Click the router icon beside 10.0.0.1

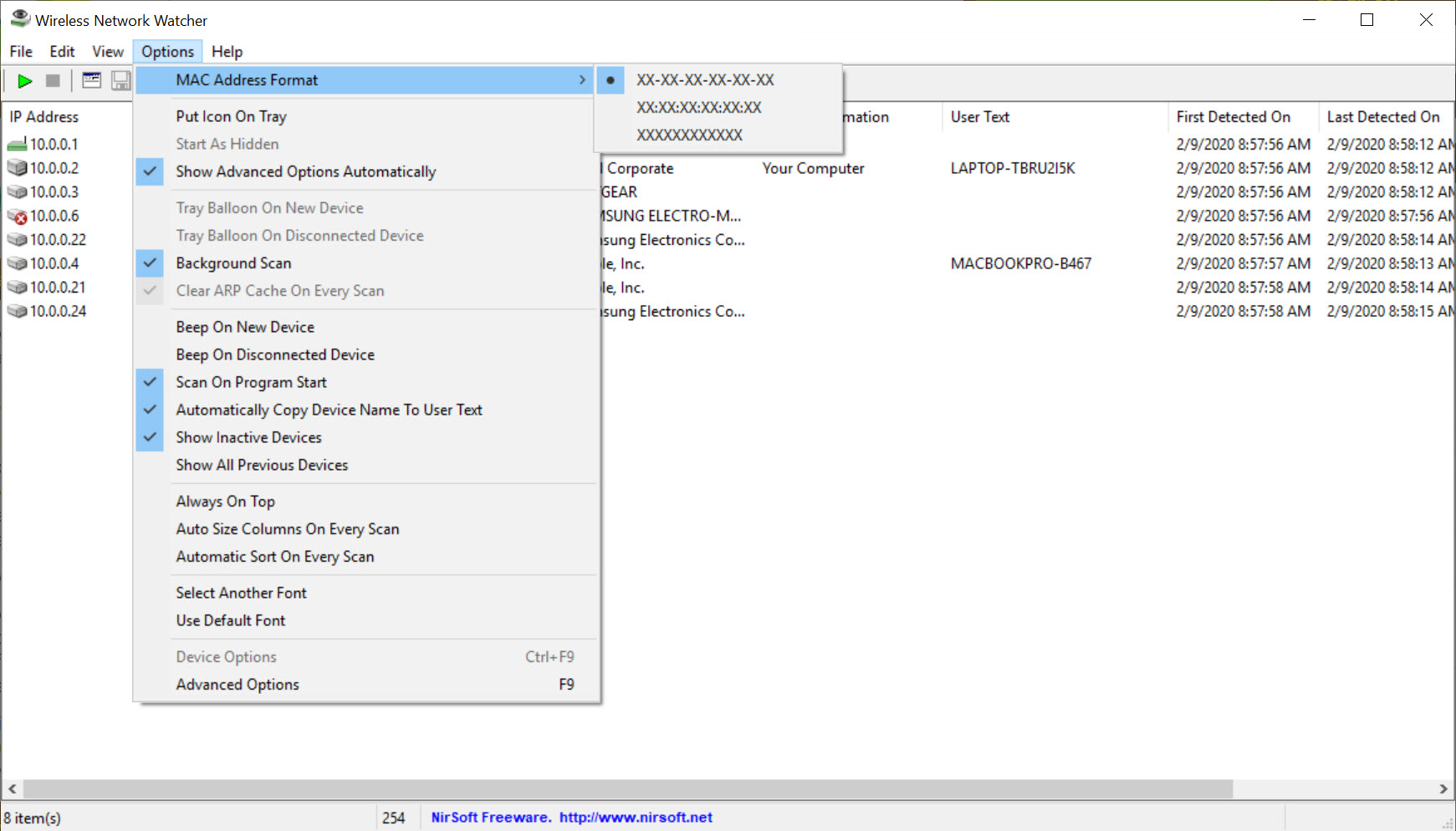17,145
